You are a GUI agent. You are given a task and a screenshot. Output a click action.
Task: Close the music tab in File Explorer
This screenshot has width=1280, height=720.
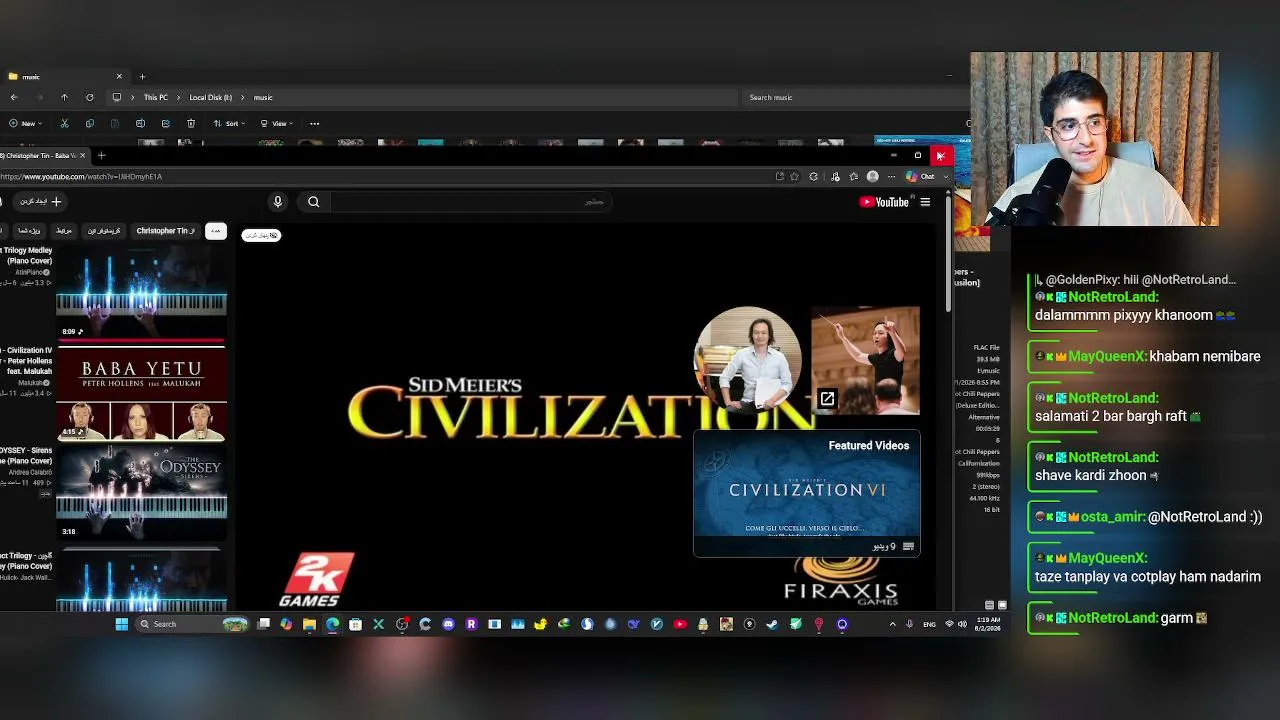(119, 77)
